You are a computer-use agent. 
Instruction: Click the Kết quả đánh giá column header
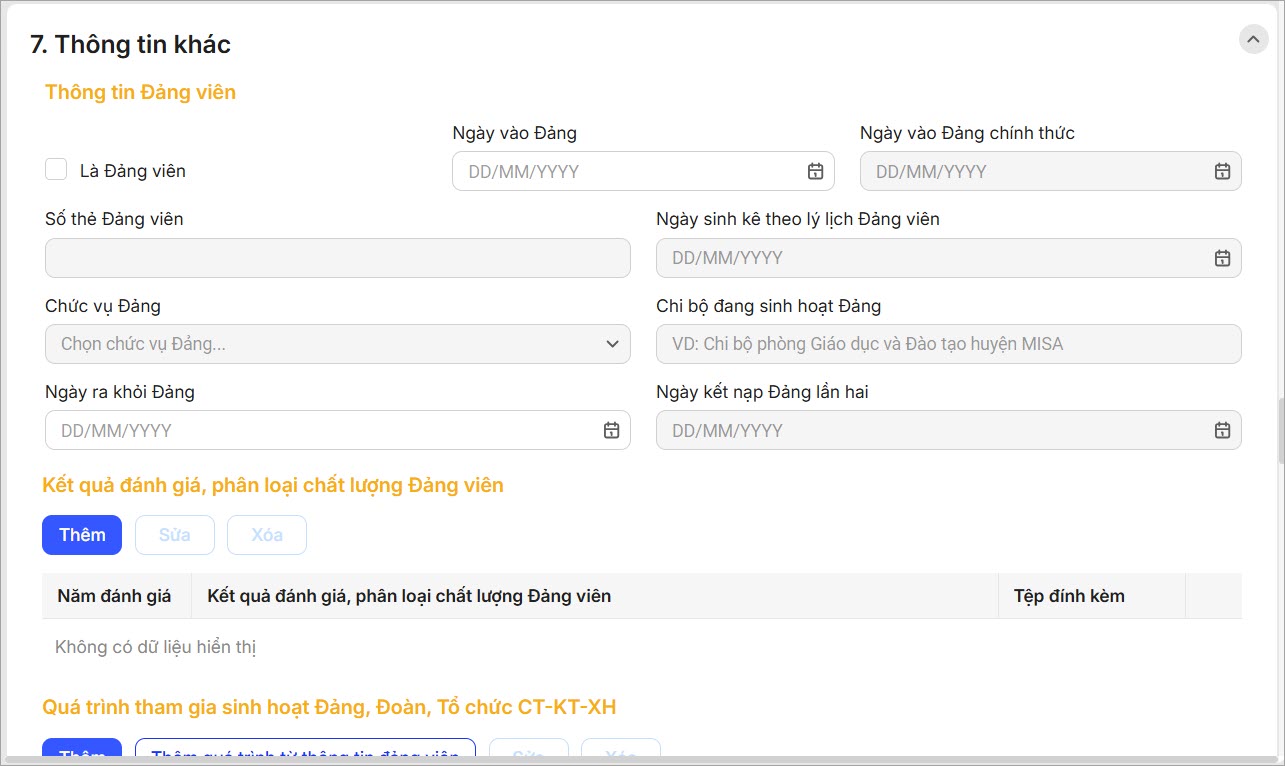click(409, 596)
